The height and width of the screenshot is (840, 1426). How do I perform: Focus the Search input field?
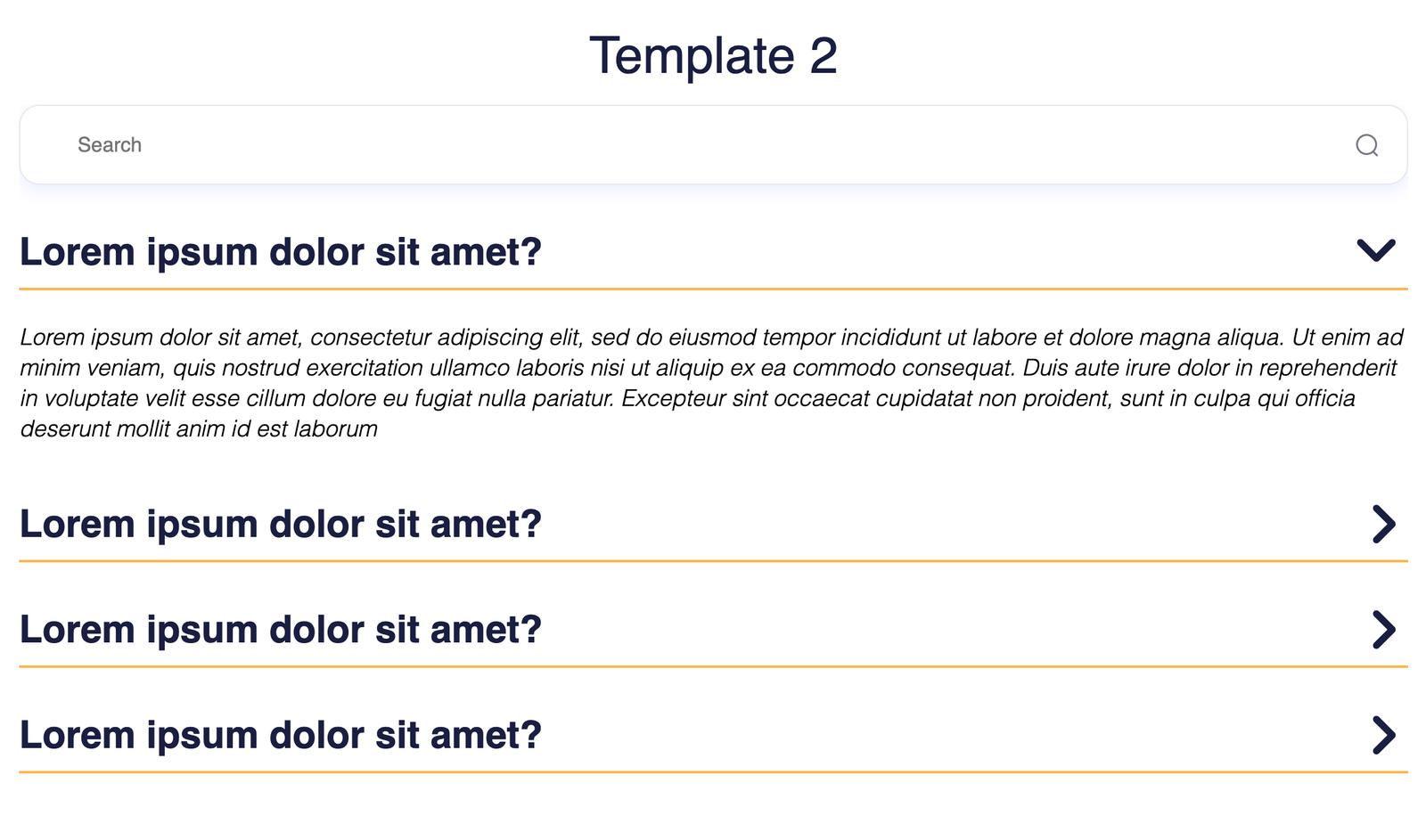pyautogui.click(x=713, y=145)
